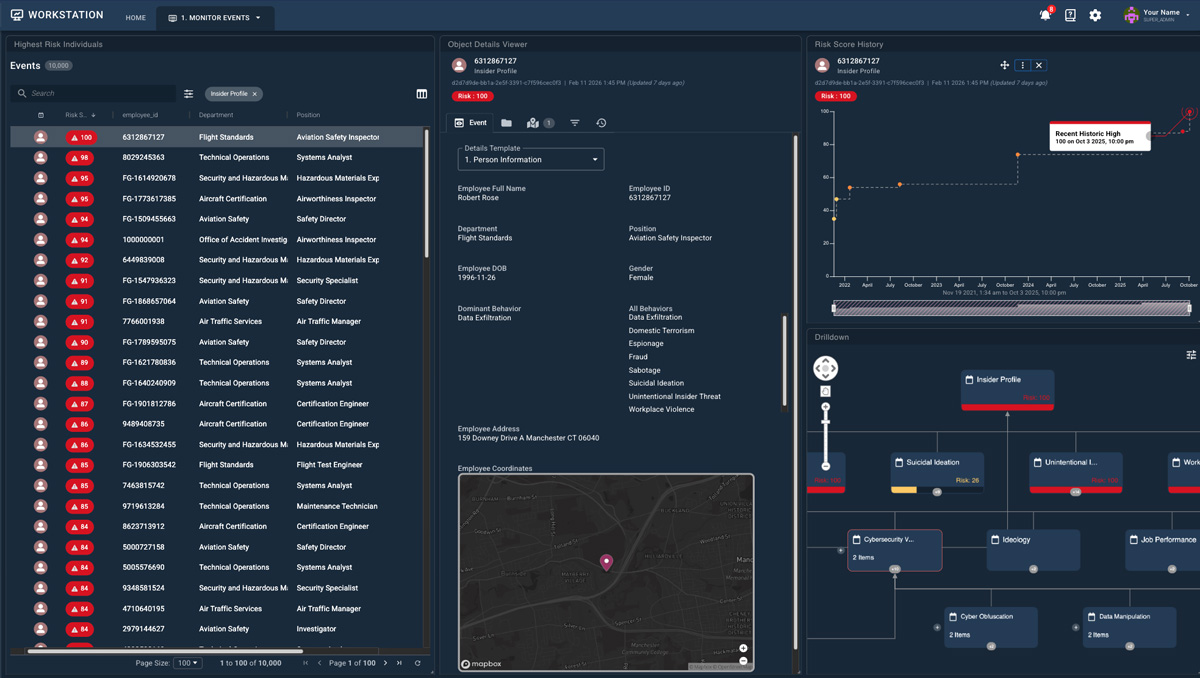Screen dimensions: 1200x678
Task: Jump to the last page of events
Action: click(400, 663)
